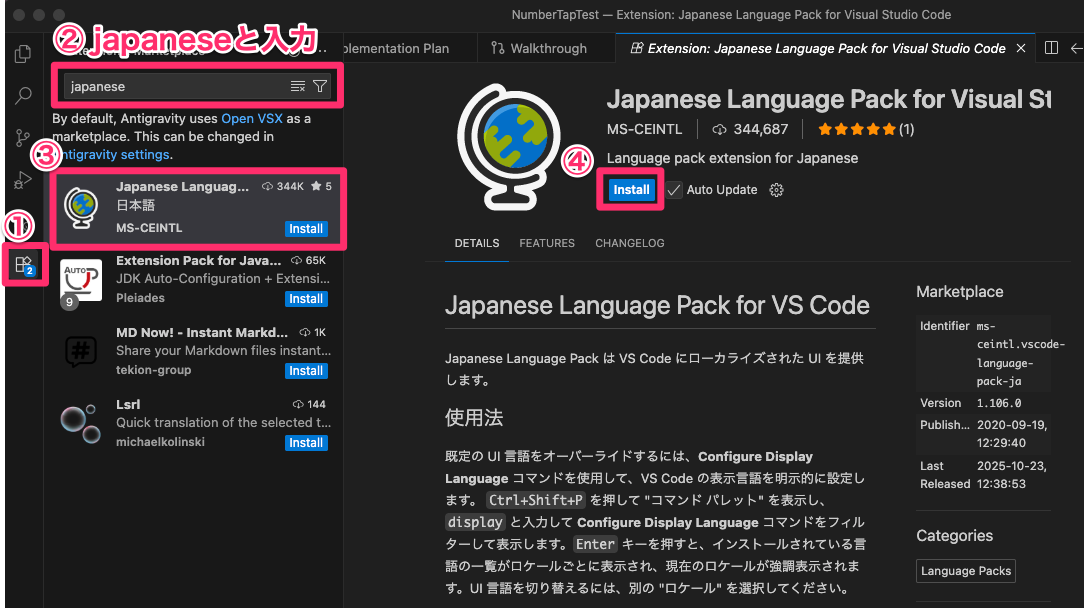This screenshot has height=608, width=1084.
Task: Click the five-star rating
Action: point(857,129)
